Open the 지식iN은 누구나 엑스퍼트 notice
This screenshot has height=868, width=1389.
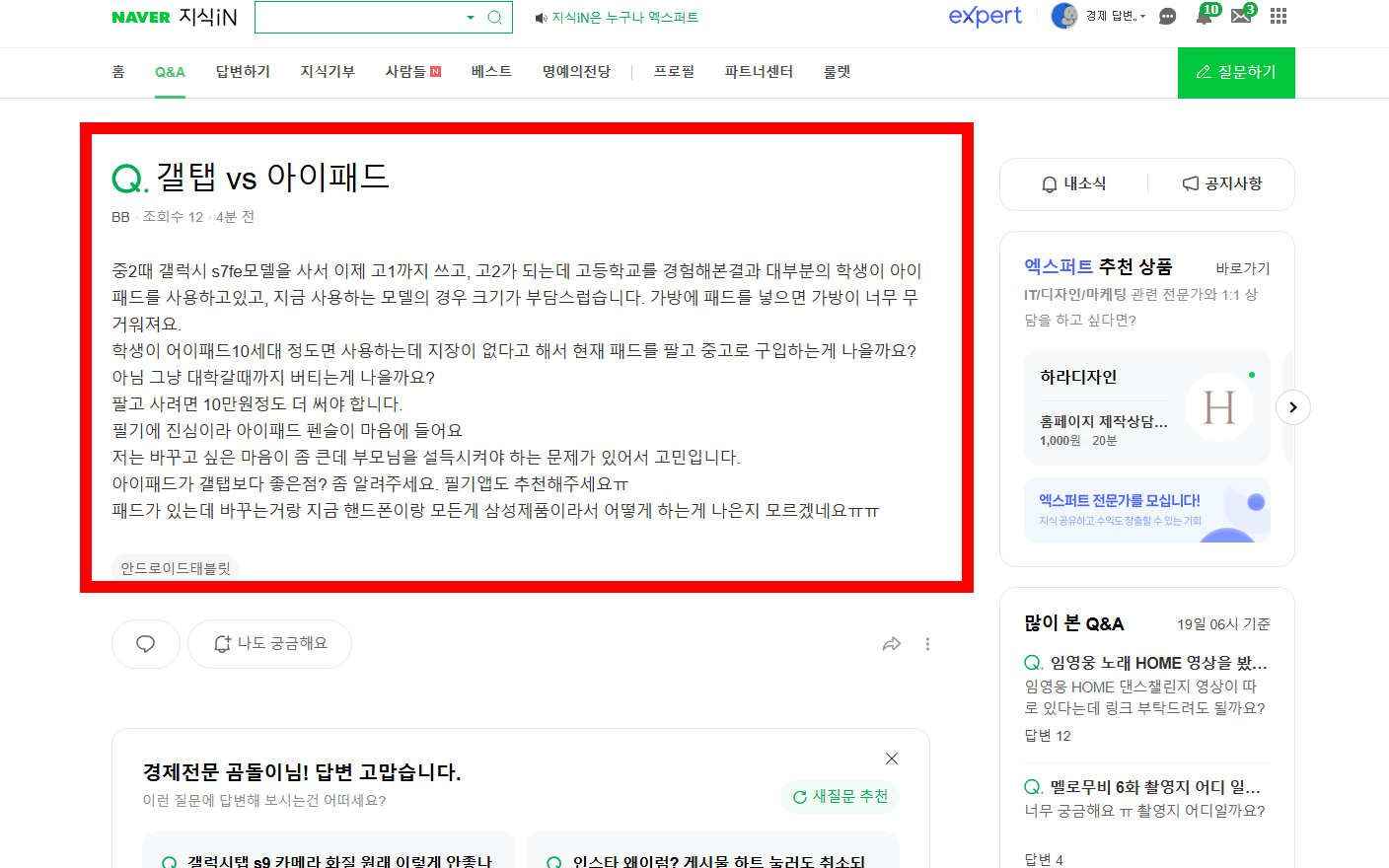coord(624,18)
